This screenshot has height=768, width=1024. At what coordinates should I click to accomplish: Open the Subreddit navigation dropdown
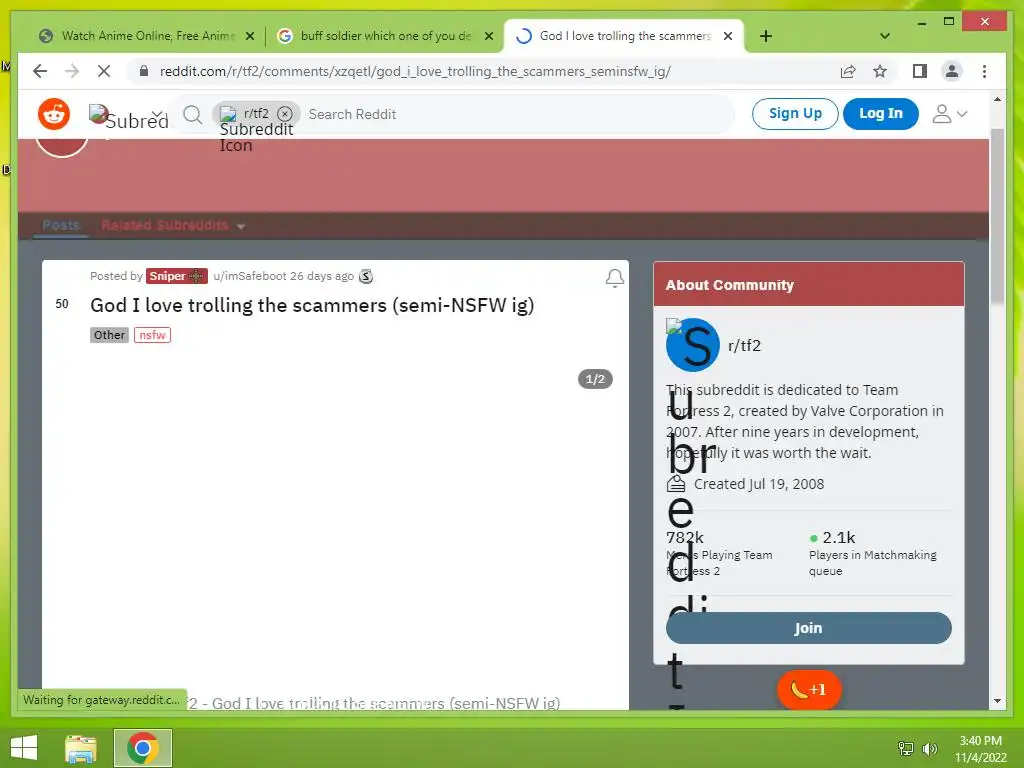tap(129, 116)
